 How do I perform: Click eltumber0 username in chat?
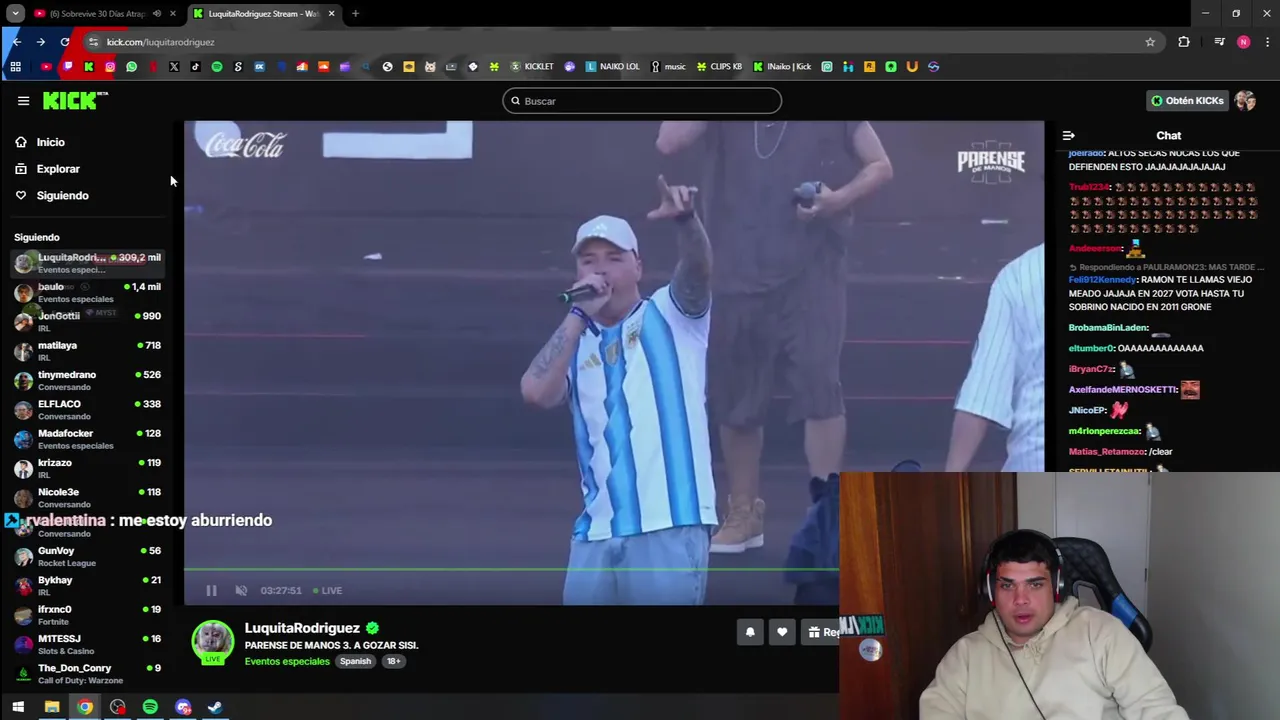pyautogui.click(x=1091, y=348)
